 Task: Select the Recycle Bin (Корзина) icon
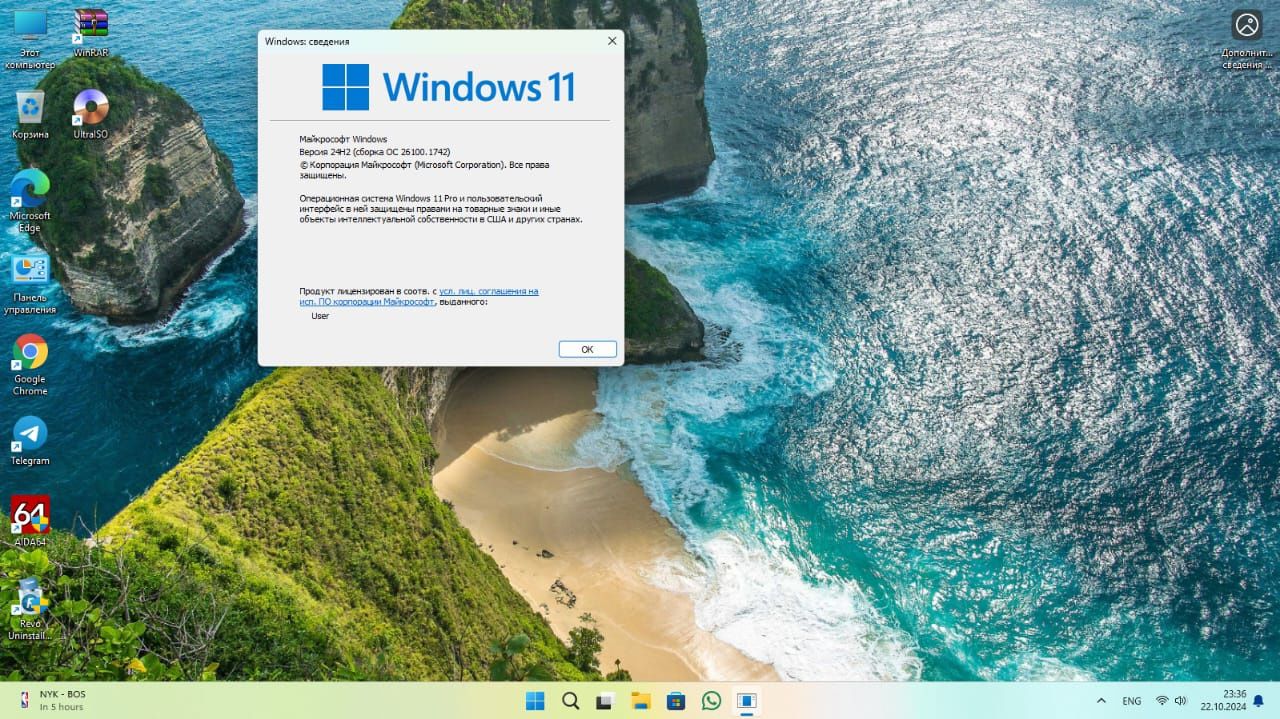[x=30, y=115]
